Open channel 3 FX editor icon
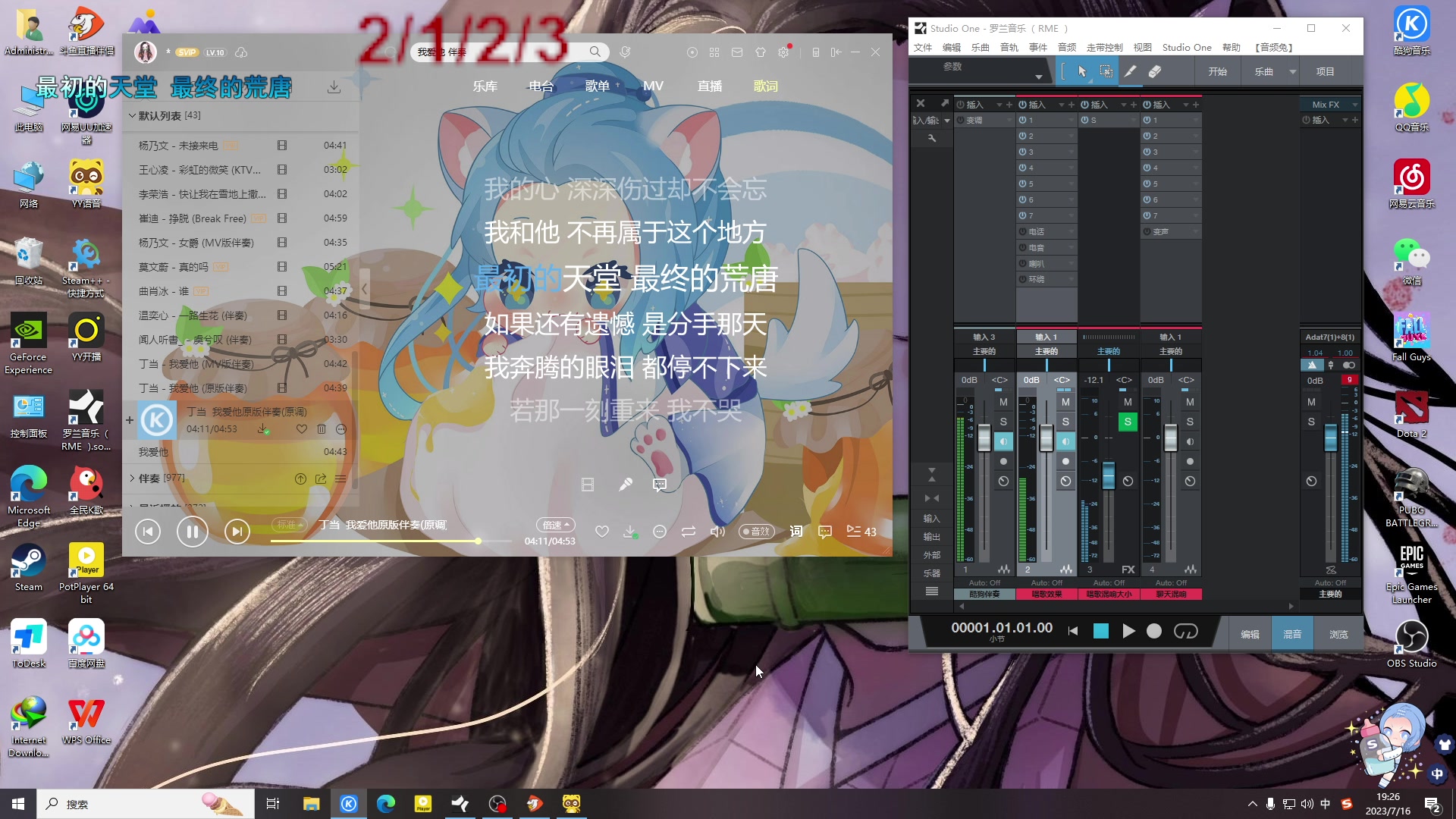The height and width of the screenshot is (819, 1456). 1128,570
